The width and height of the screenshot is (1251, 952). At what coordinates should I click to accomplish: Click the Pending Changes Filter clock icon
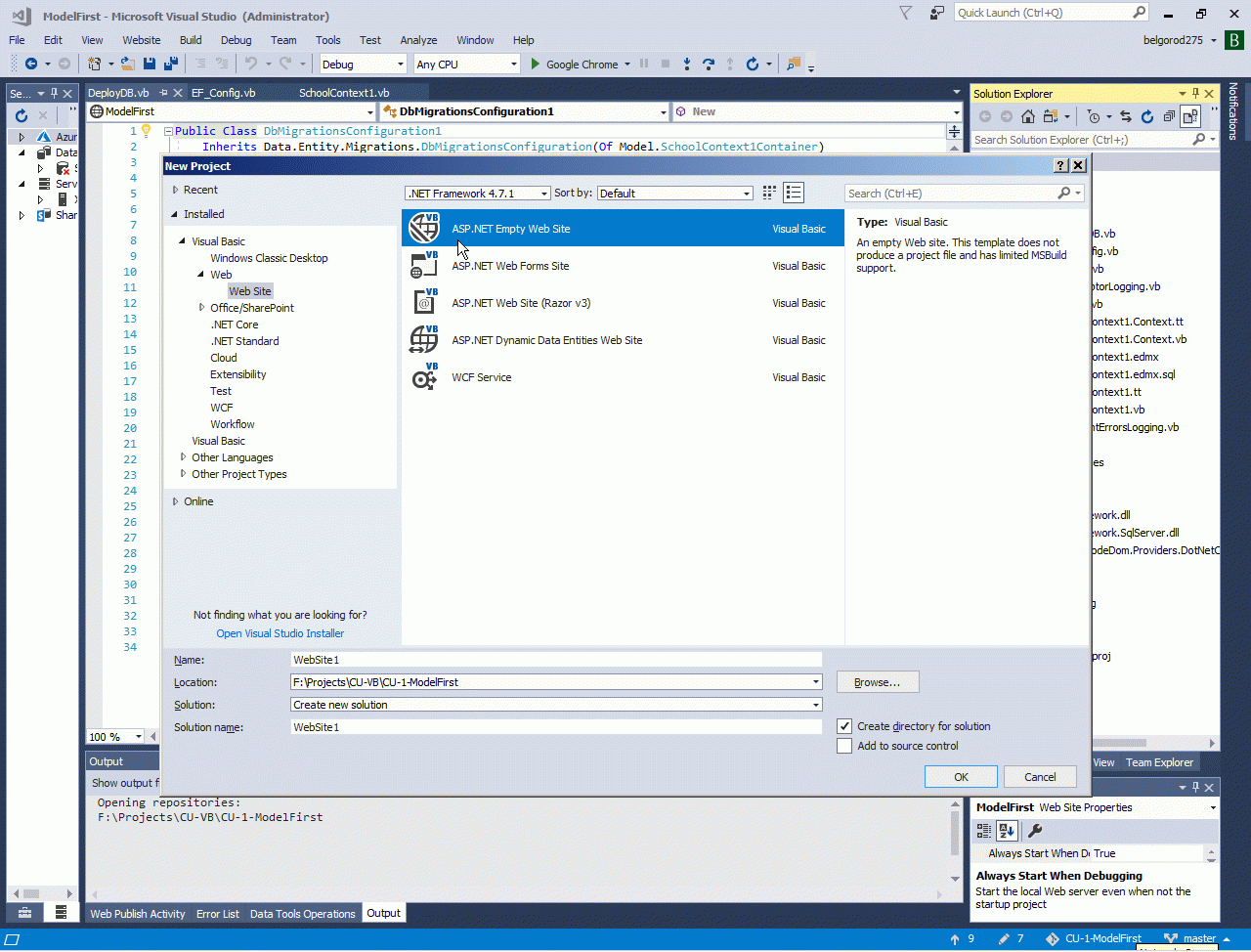pos(1093,116)
